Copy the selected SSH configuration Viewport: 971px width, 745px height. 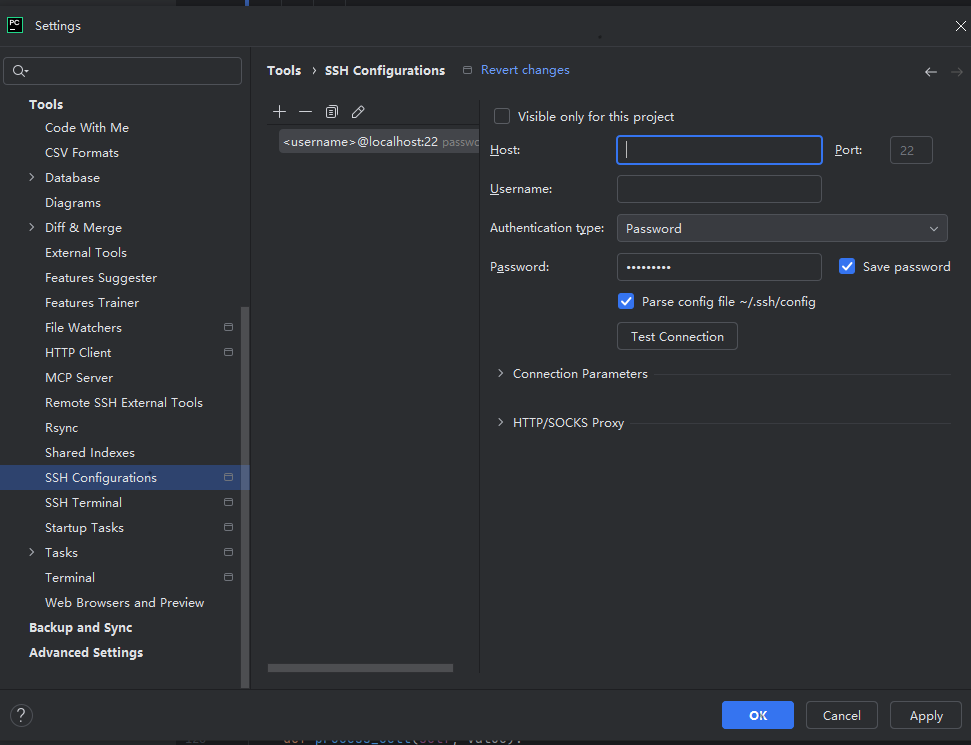(332, 112)
